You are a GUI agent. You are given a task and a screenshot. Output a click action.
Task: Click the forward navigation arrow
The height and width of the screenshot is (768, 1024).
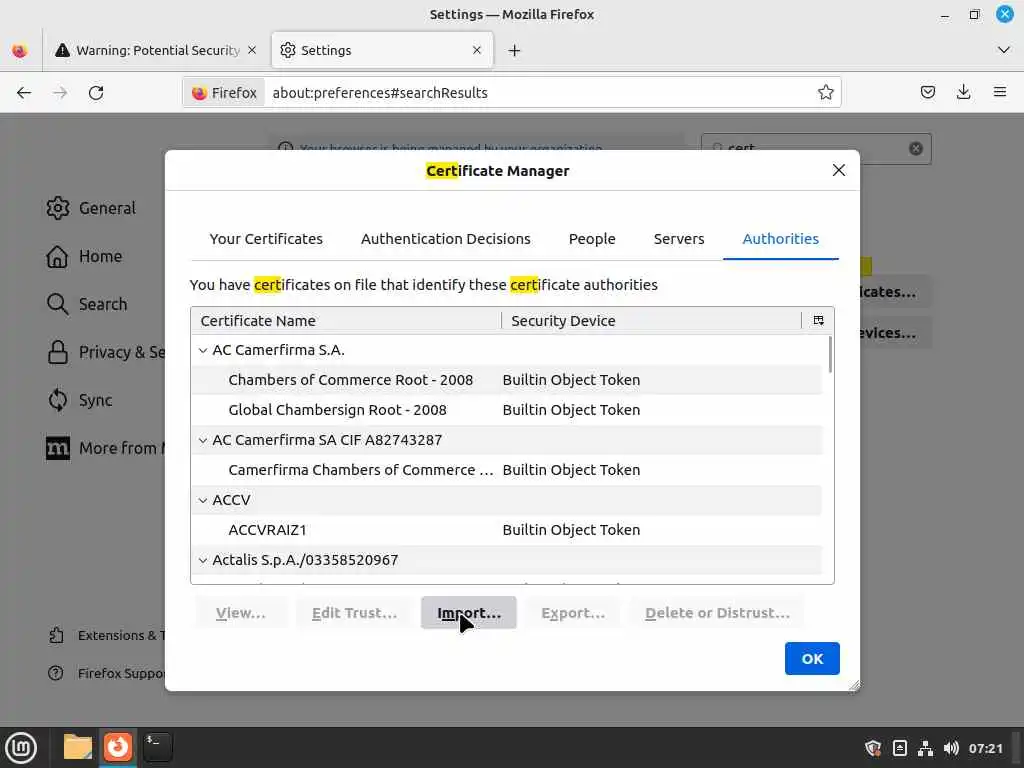coord(60,93)
